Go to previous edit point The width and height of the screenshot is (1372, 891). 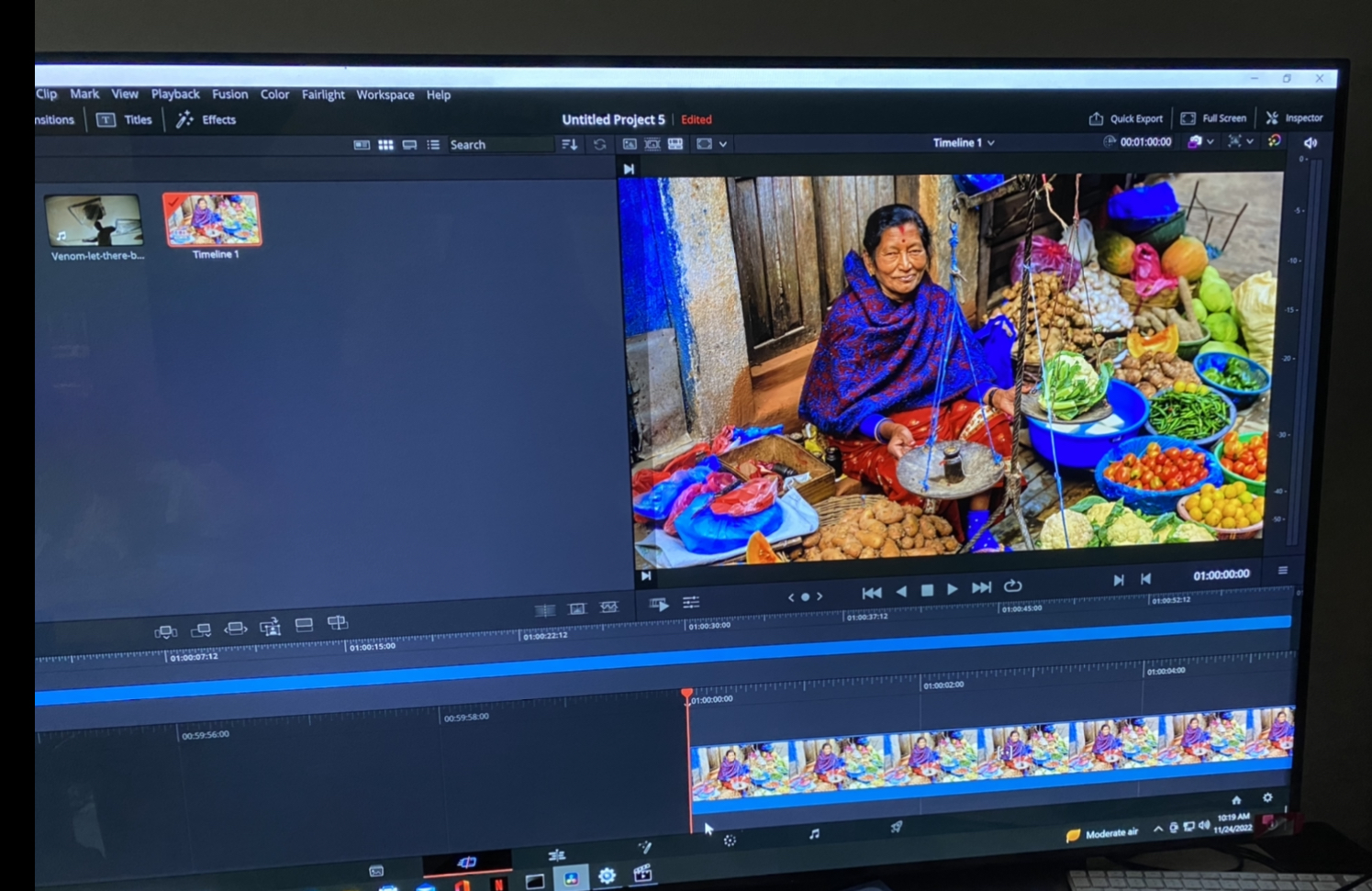pyautogui.click(x=1145, y=578)
